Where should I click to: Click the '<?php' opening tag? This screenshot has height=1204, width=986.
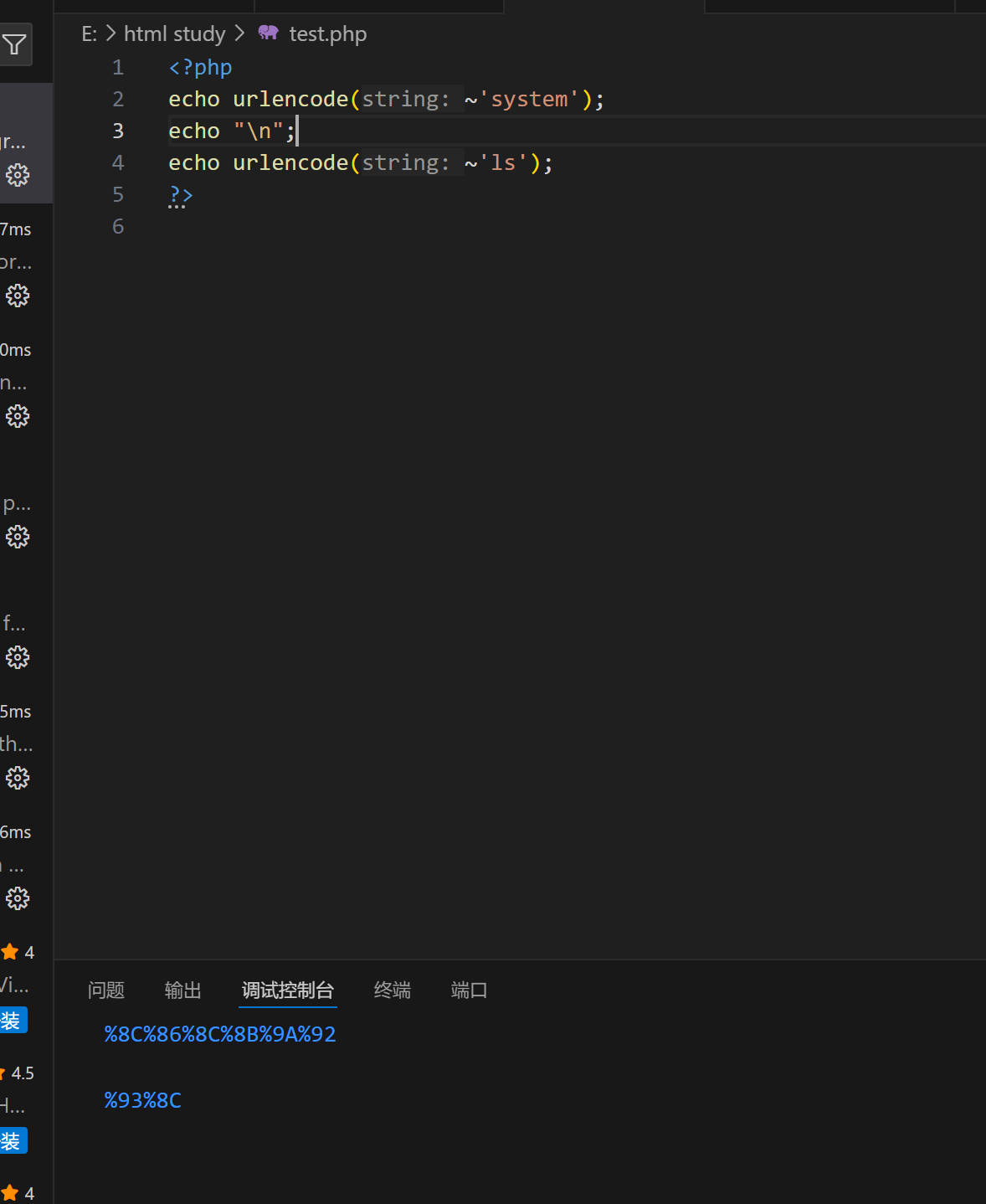[201, 67]
